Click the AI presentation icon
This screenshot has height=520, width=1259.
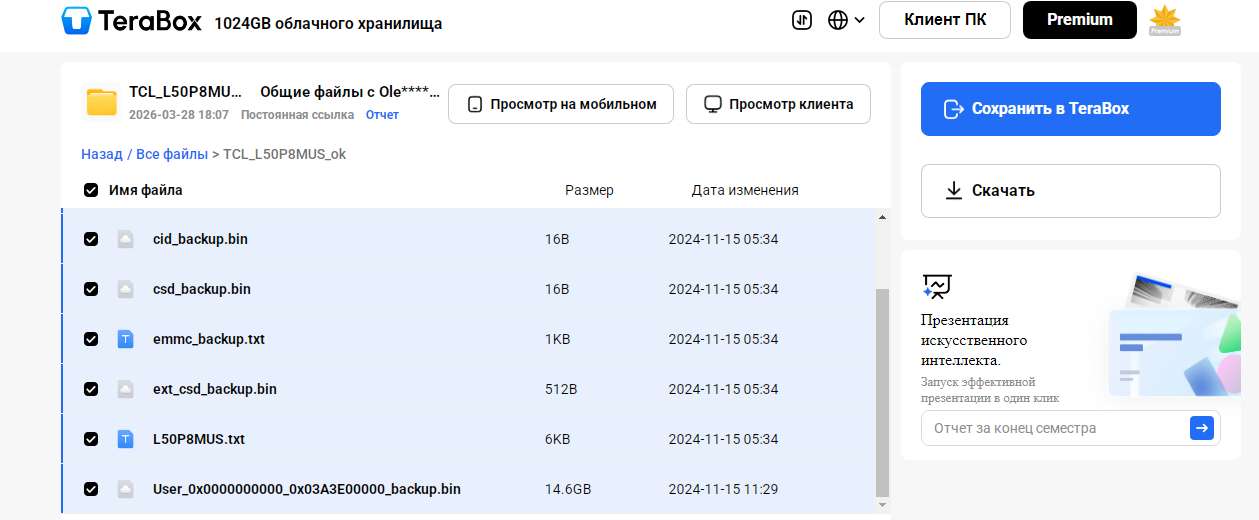936,287
